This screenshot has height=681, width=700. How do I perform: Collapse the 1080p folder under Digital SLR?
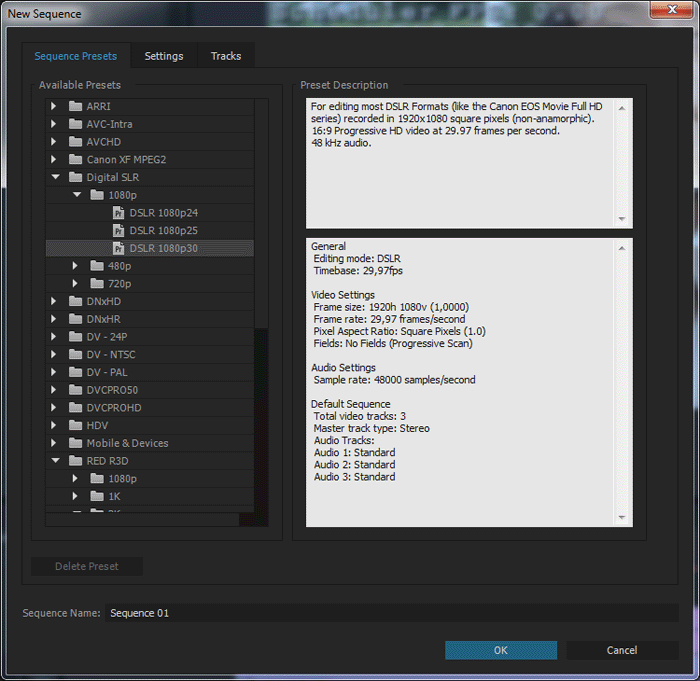point(77,195)
